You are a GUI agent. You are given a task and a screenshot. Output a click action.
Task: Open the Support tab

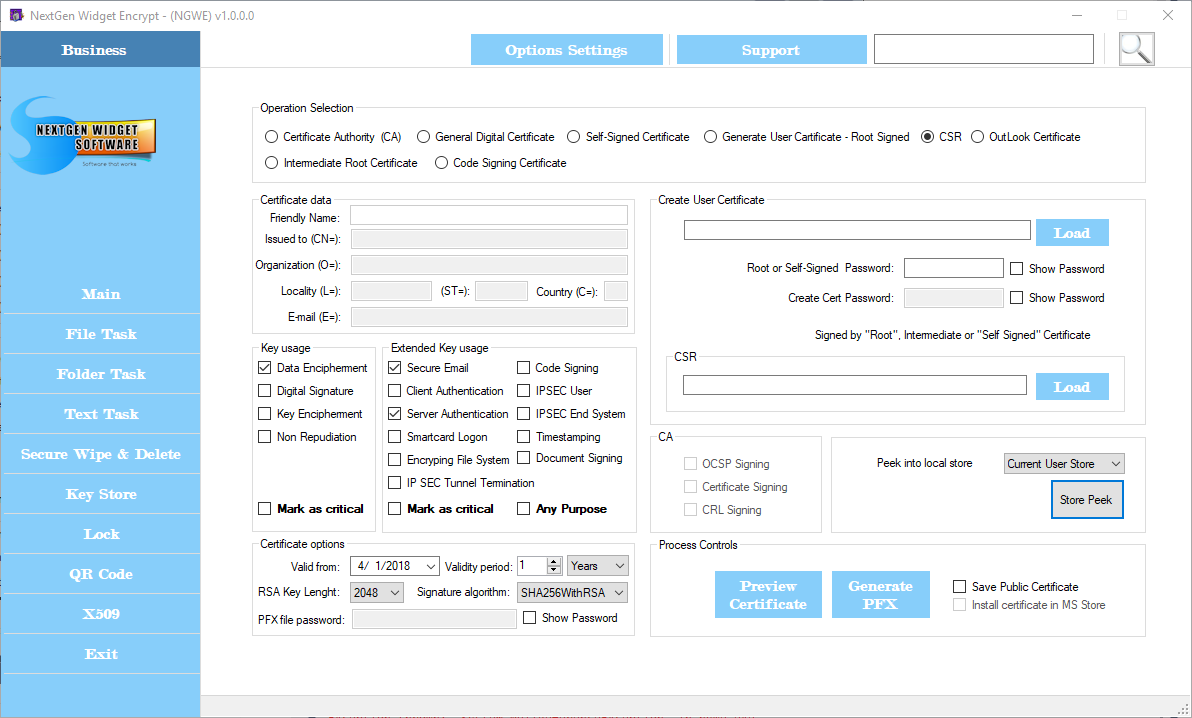pyautogui.click(x=771, y=49)
